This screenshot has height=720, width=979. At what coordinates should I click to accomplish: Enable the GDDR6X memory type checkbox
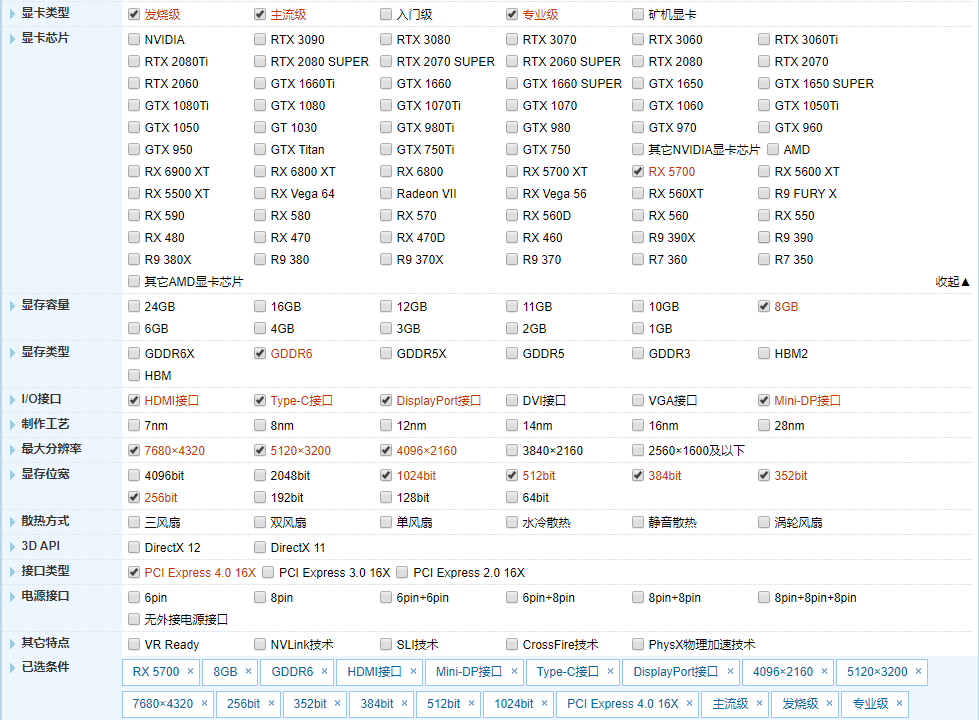click(x=135, y=354)
